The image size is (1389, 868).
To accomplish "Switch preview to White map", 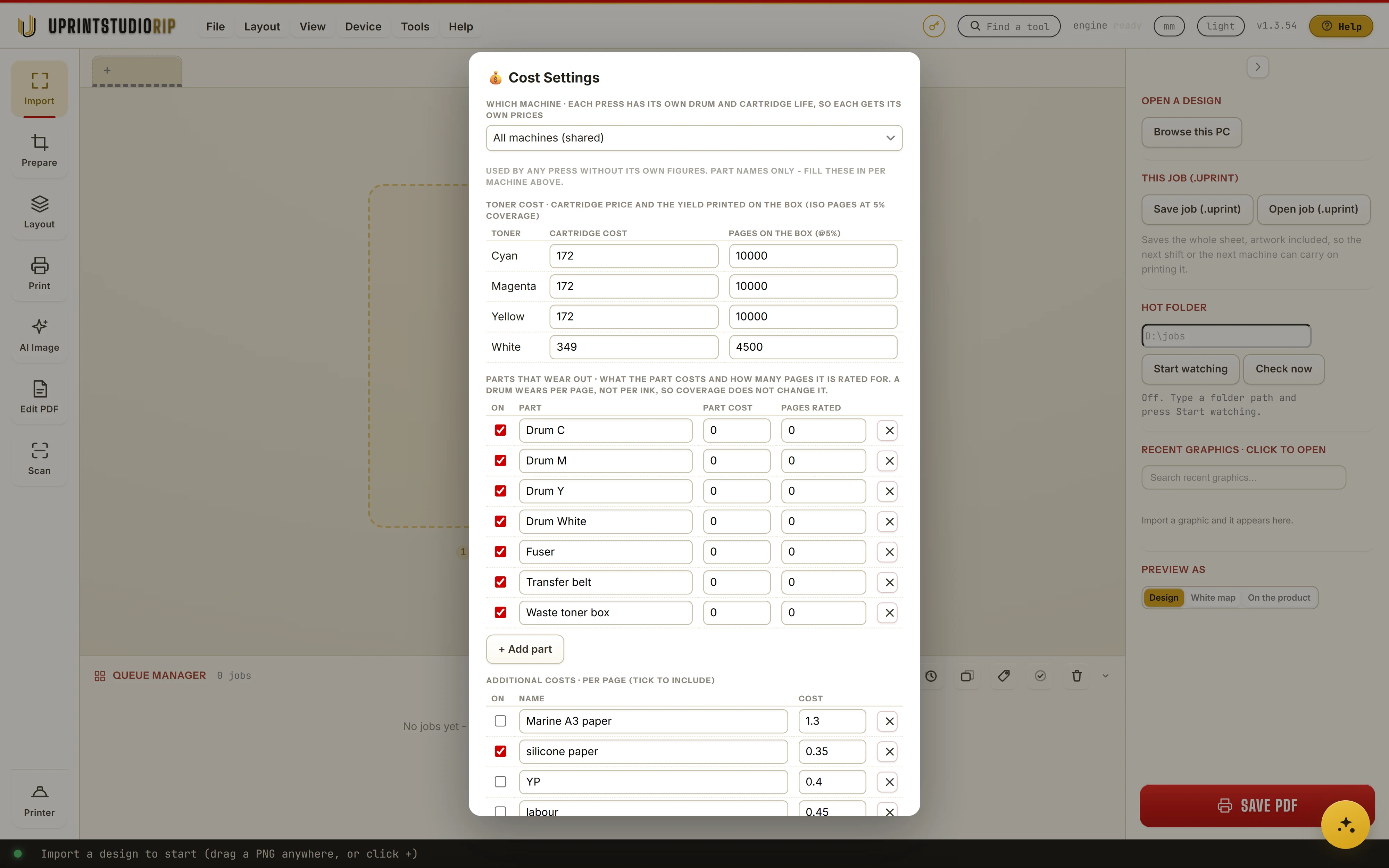I will tap(1213, 598).
